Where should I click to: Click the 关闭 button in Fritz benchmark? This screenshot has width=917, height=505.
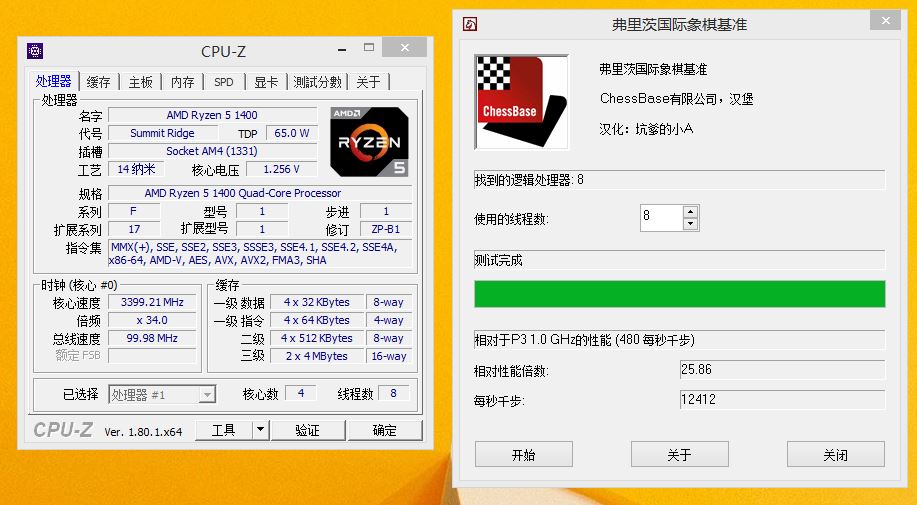(x=836, y=455)
